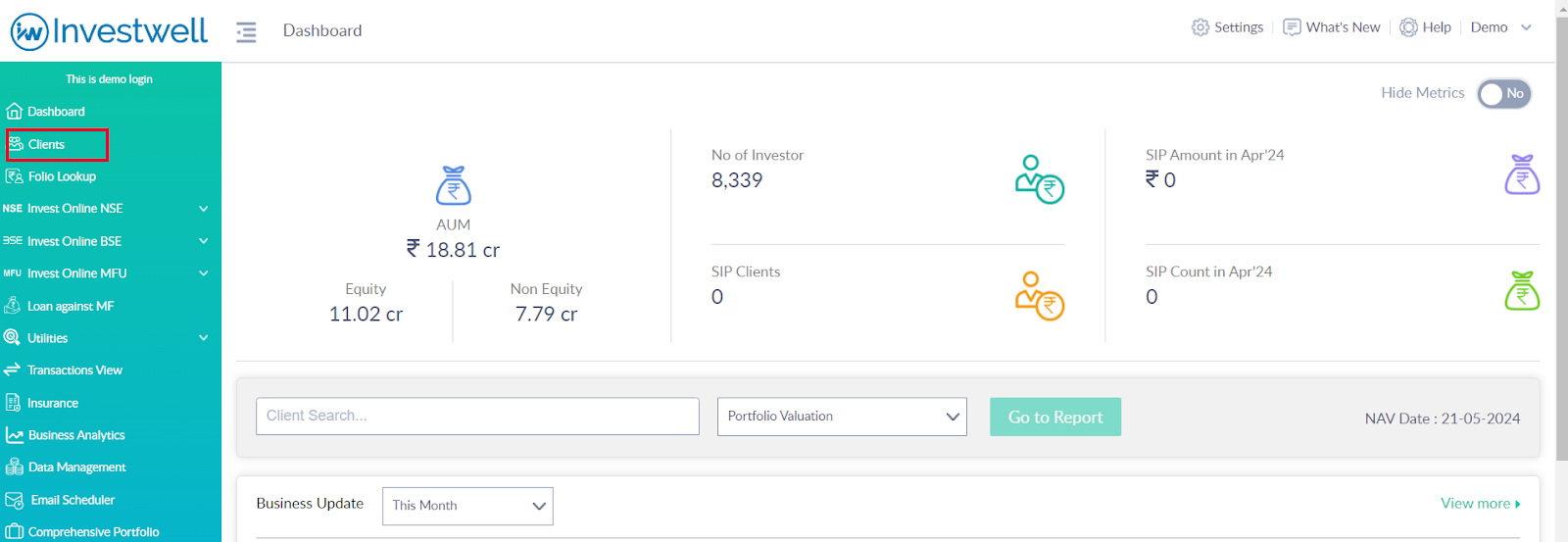Click the Clients people icon in sidebar

pyautogui.click(x=16, y=144)
